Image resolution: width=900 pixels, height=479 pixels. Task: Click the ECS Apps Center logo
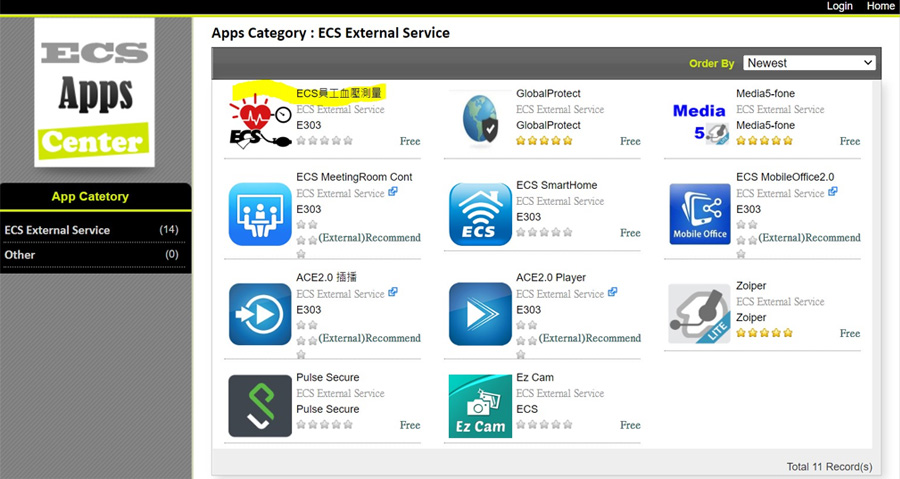(x=94, y=93)
